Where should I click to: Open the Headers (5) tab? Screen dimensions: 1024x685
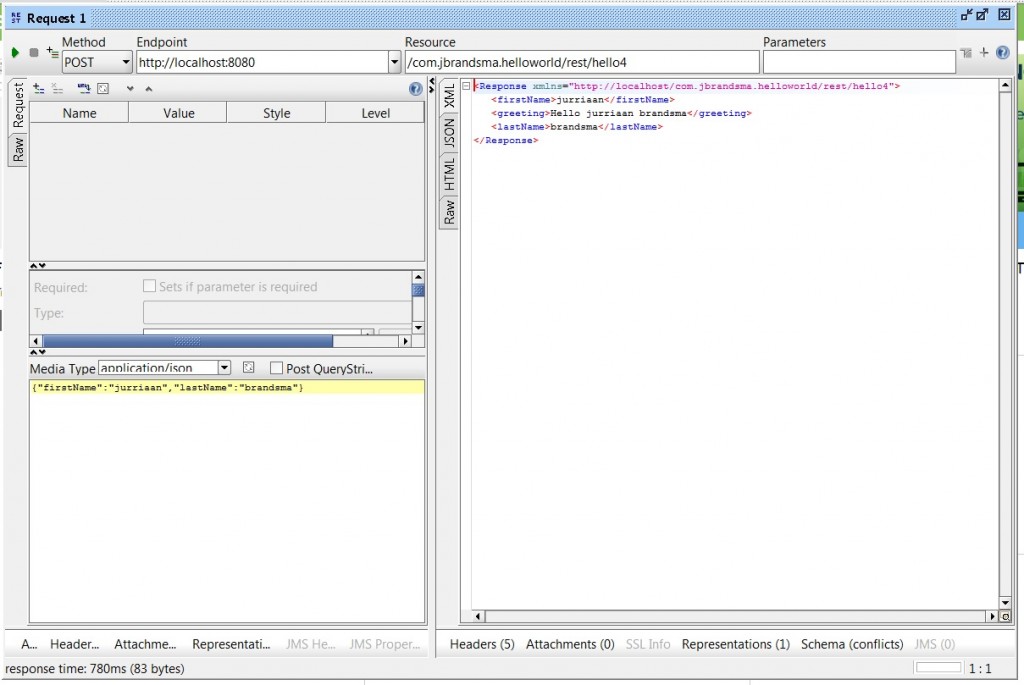[483, 644]
